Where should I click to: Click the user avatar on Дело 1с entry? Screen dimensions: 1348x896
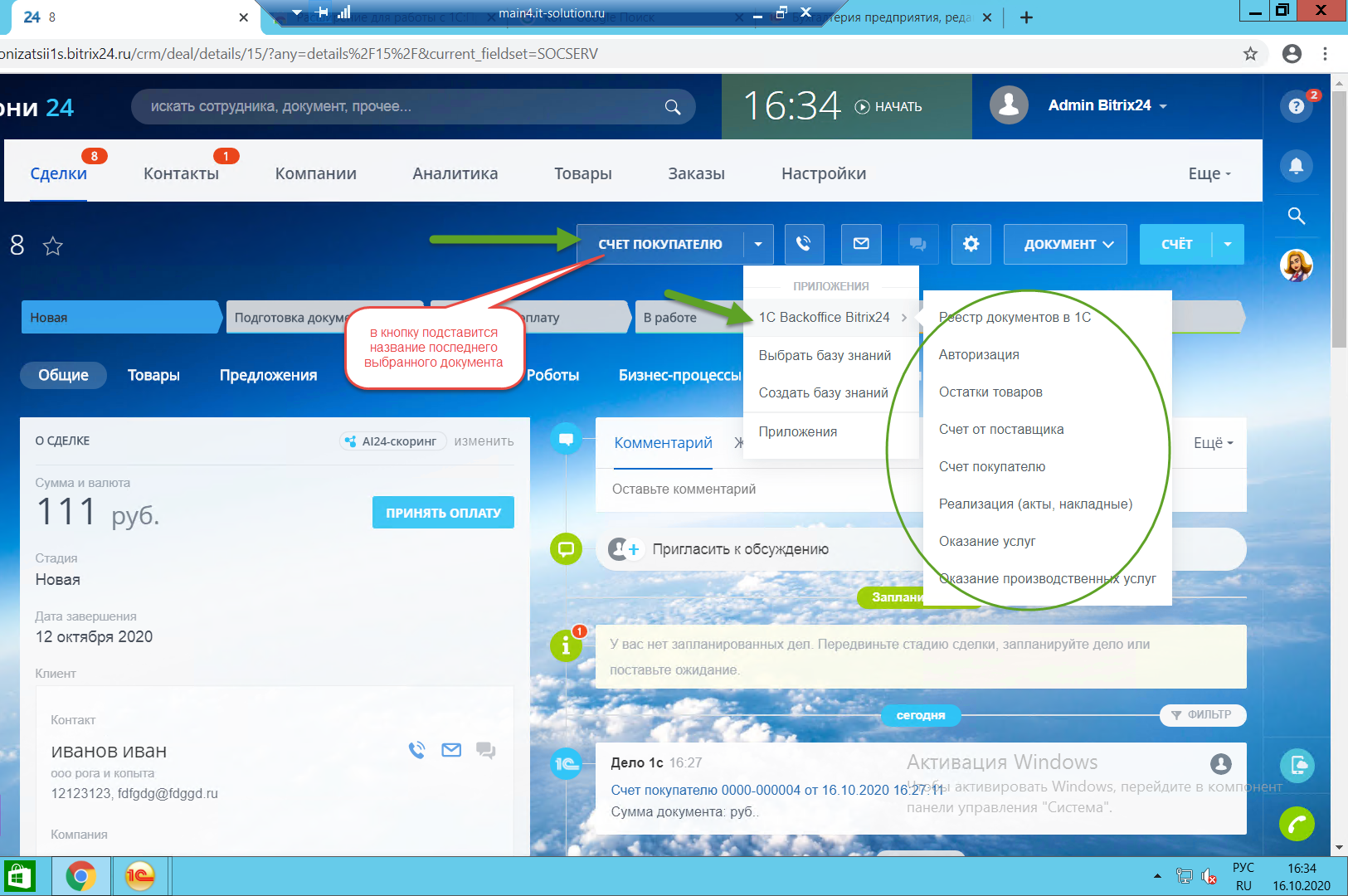click(x=1221, y=763)
